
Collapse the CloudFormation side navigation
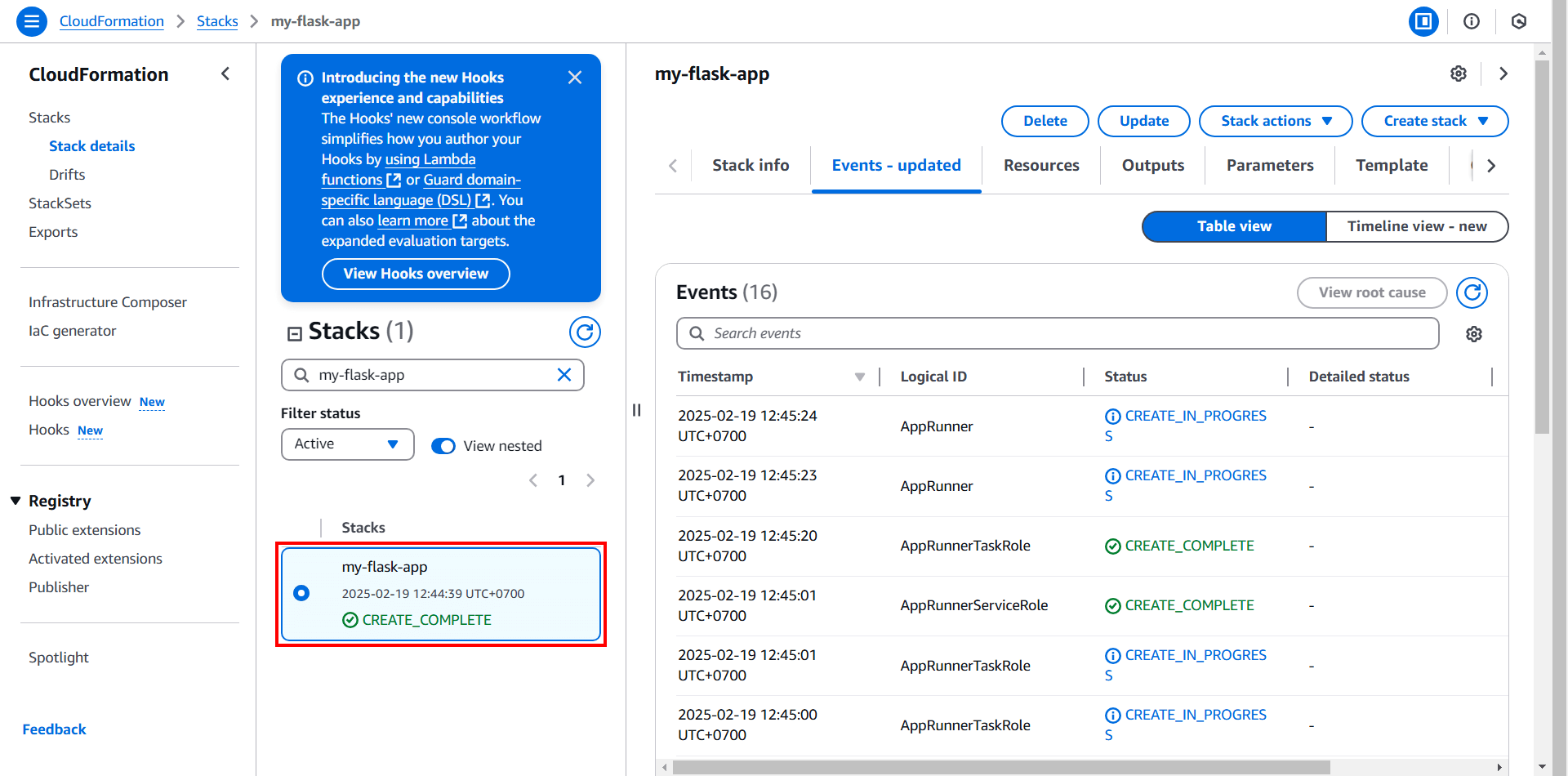click(225, 74)
